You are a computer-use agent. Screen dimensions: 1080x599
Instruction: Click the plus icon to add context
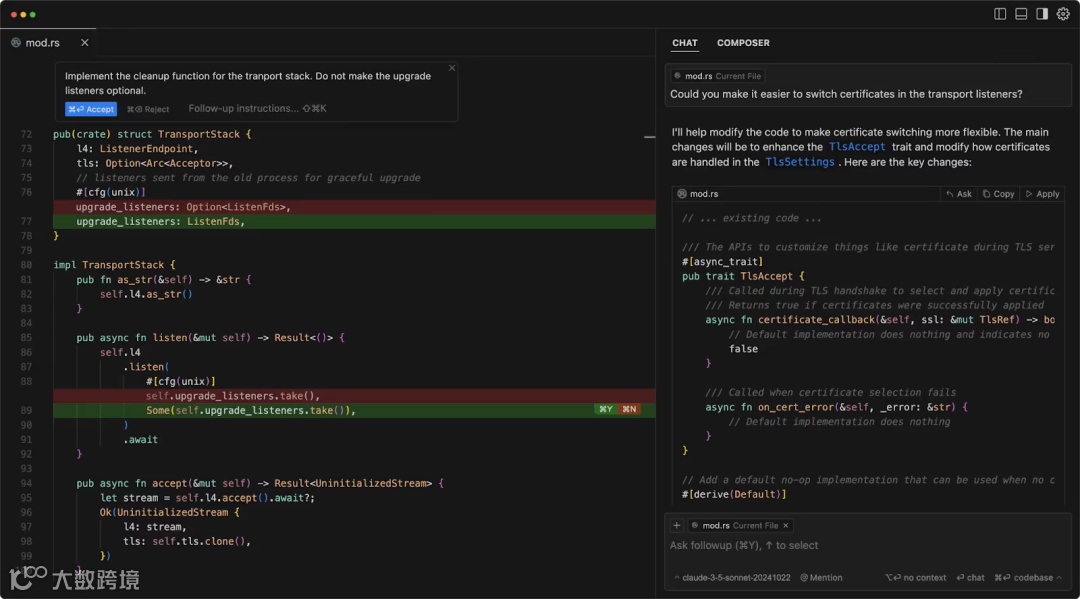click(x=677, y=525)
